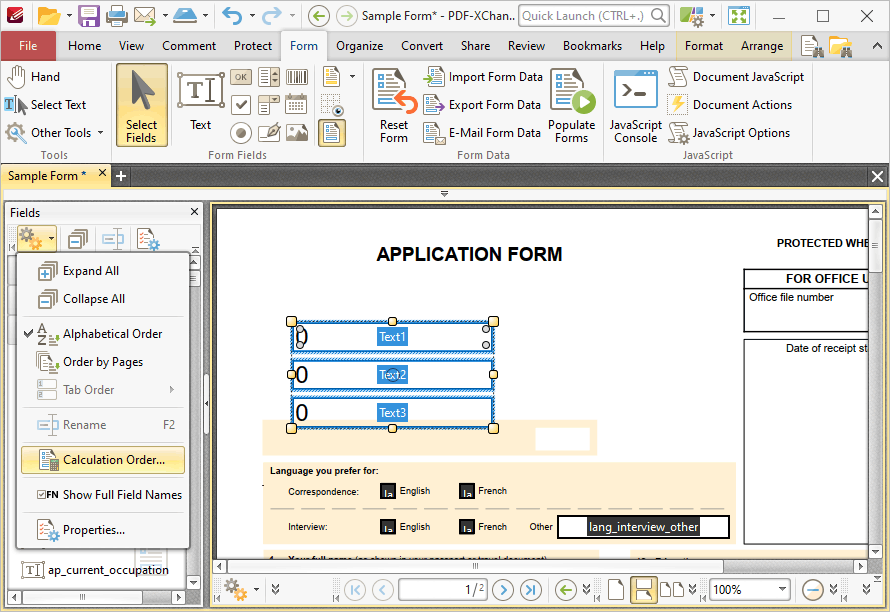Close the Fields pane
The height and width of the screenshot is (612, 890).
pos(194,212)
